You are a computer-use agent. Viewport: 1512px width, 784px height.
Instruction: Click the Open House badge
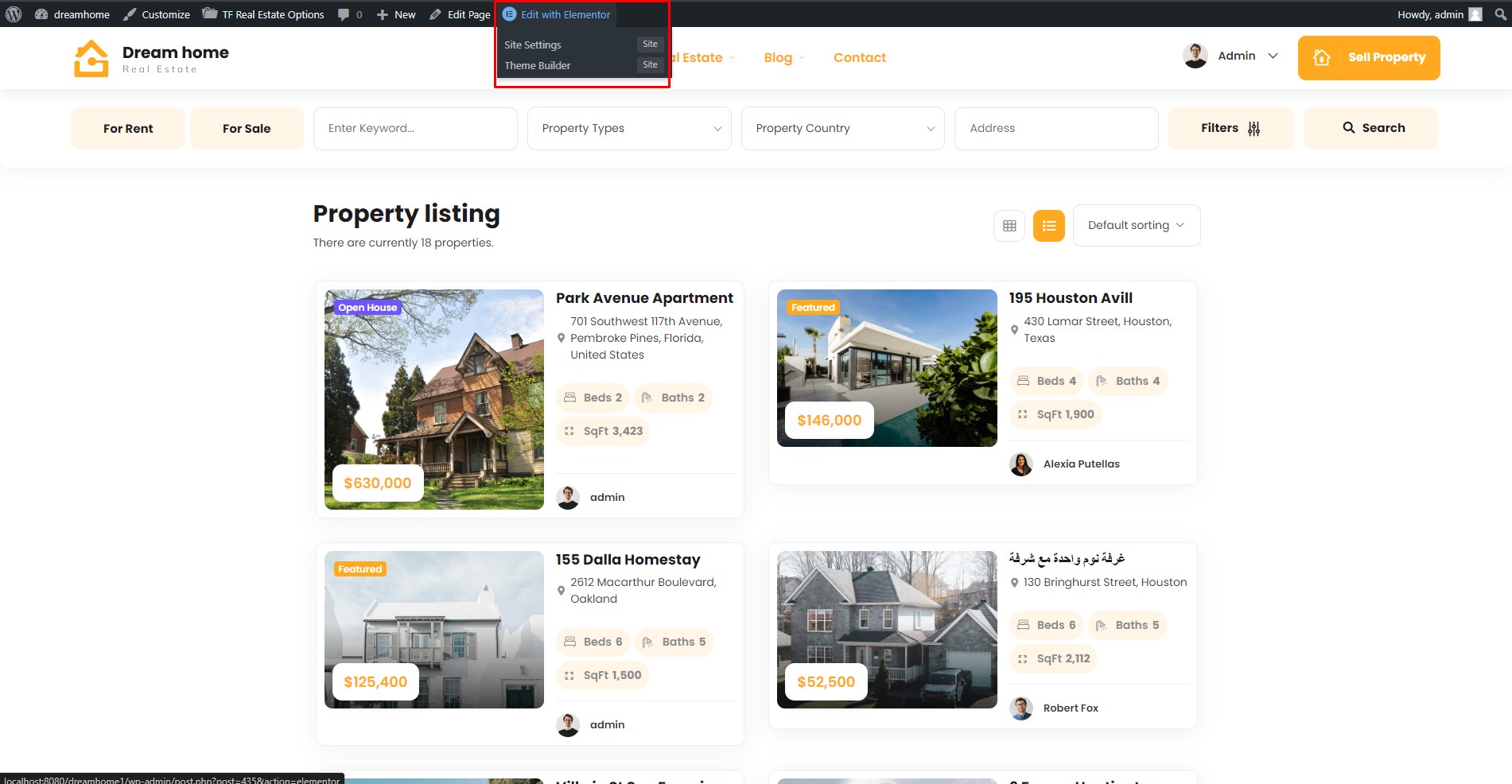(x=367, y=308)
